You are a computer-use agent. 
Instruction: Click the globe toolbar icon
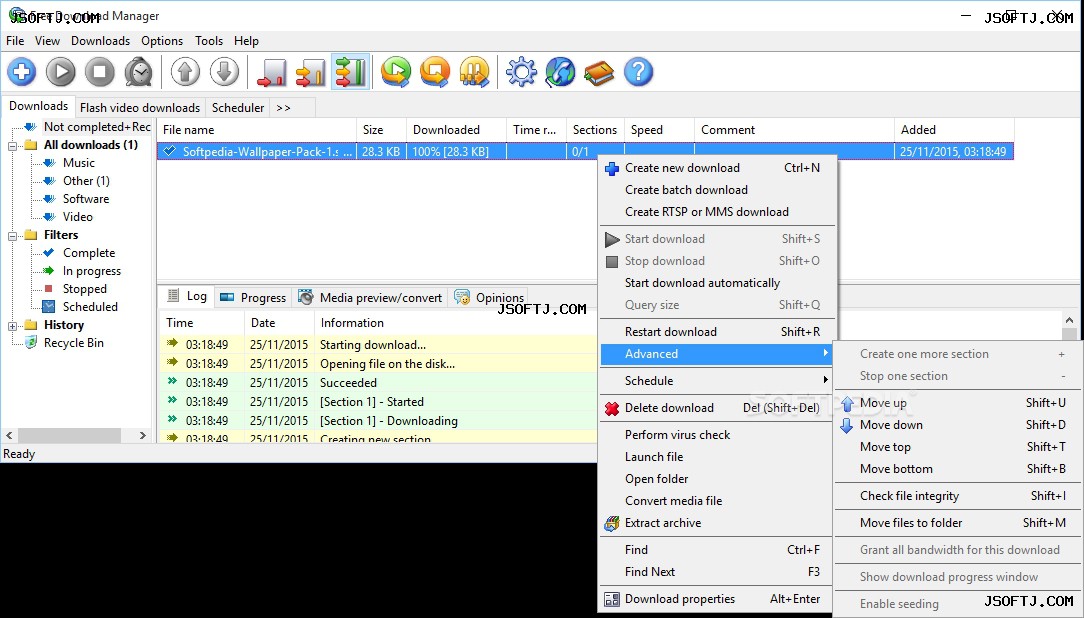560,72
